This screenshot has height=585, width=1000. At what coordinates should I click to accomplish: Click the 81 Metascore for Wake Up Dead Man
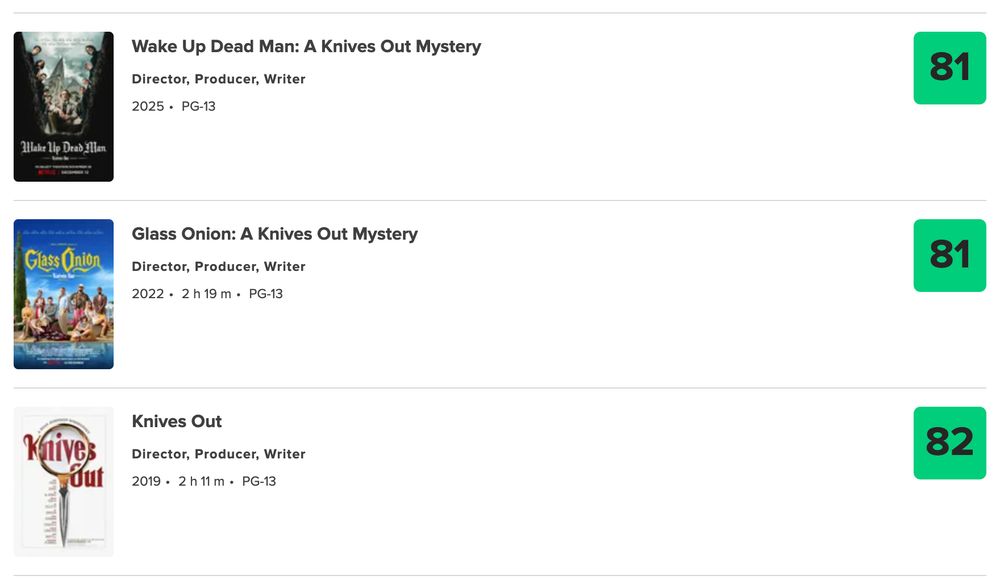pyautogui.click(x=948, y=68)
